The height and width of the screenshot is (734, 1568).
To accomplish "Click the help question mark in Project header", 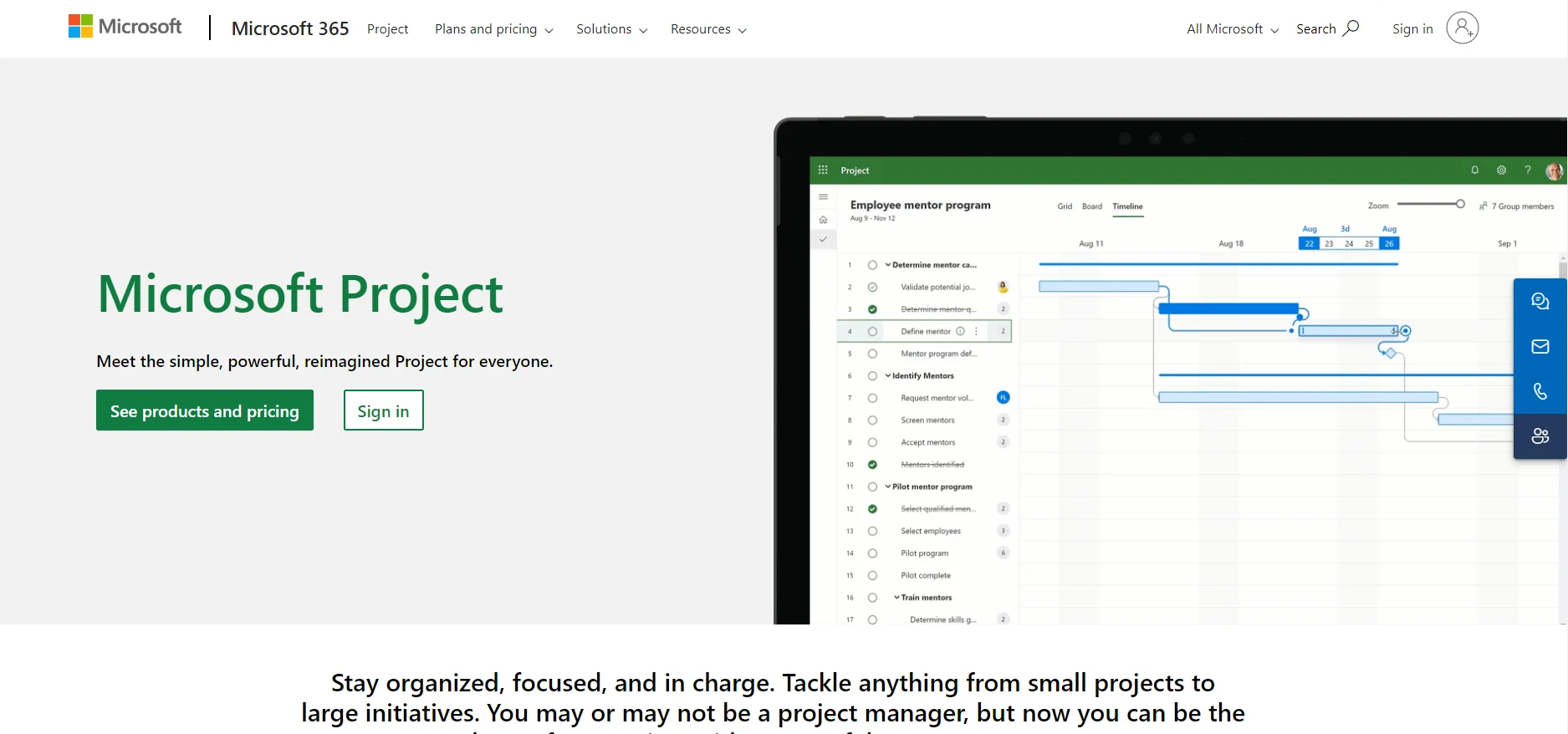I will (x=1527, y=170).
